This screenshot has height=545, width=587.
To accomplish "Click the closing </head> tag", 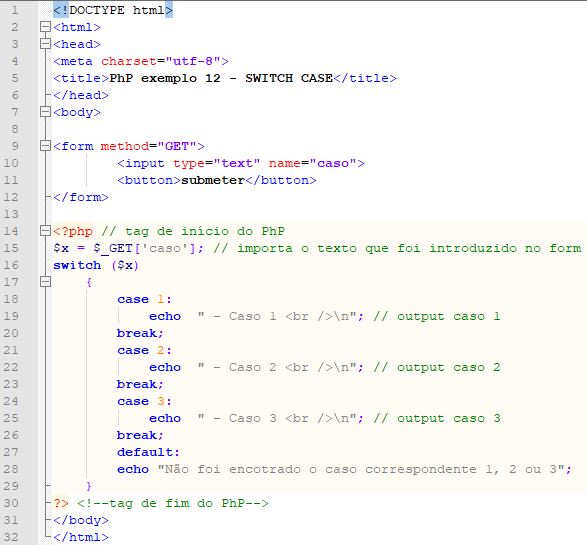I will click(81, 95).
